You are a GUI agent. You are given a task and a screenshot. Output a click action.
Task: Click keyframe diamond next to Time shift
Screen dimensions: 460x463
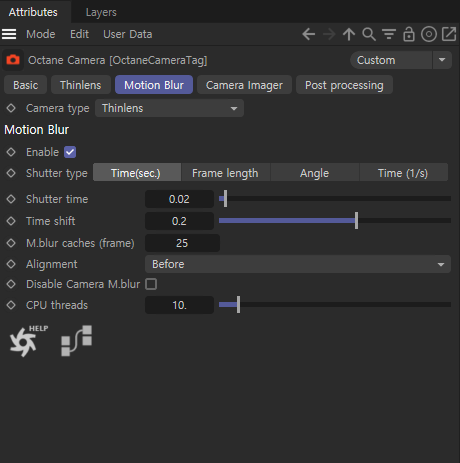point(11,221)
